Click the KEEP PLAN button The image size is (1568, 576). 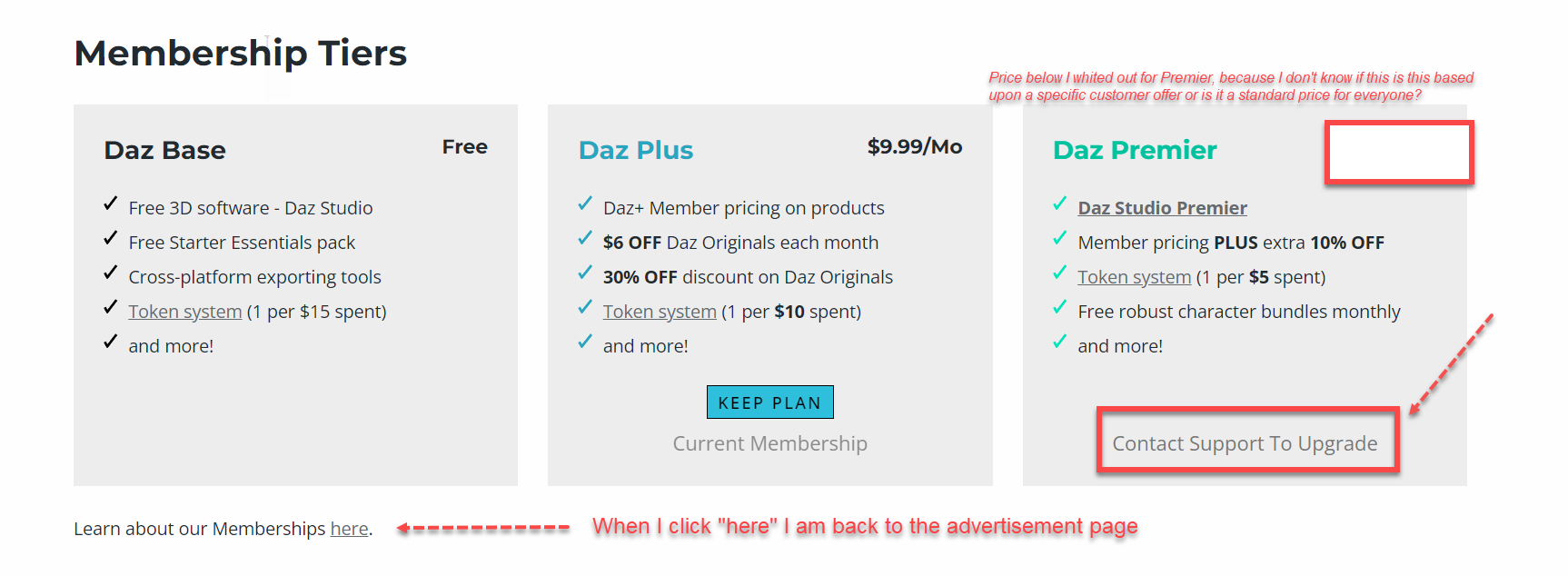[769, 402]
